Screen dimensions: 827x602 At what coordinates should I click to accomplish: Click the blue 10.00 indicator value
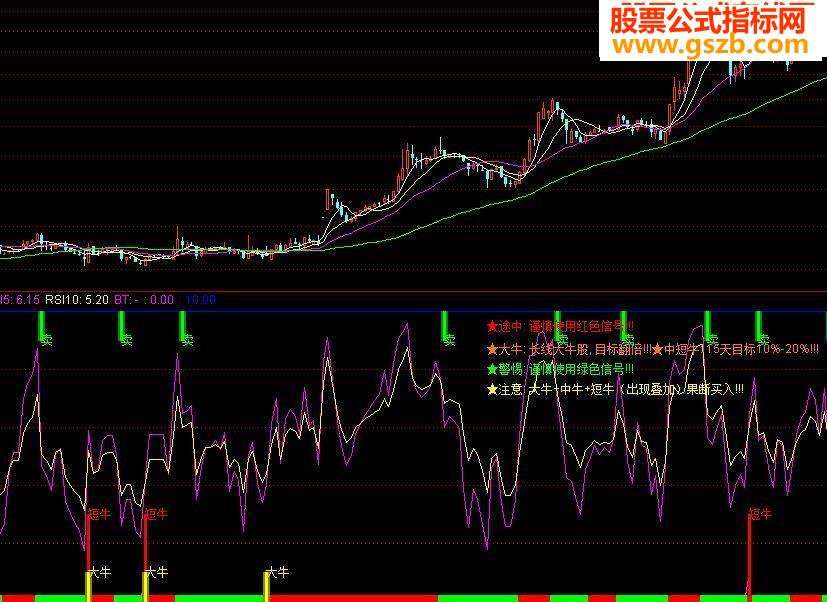click(x=200, y=300)
